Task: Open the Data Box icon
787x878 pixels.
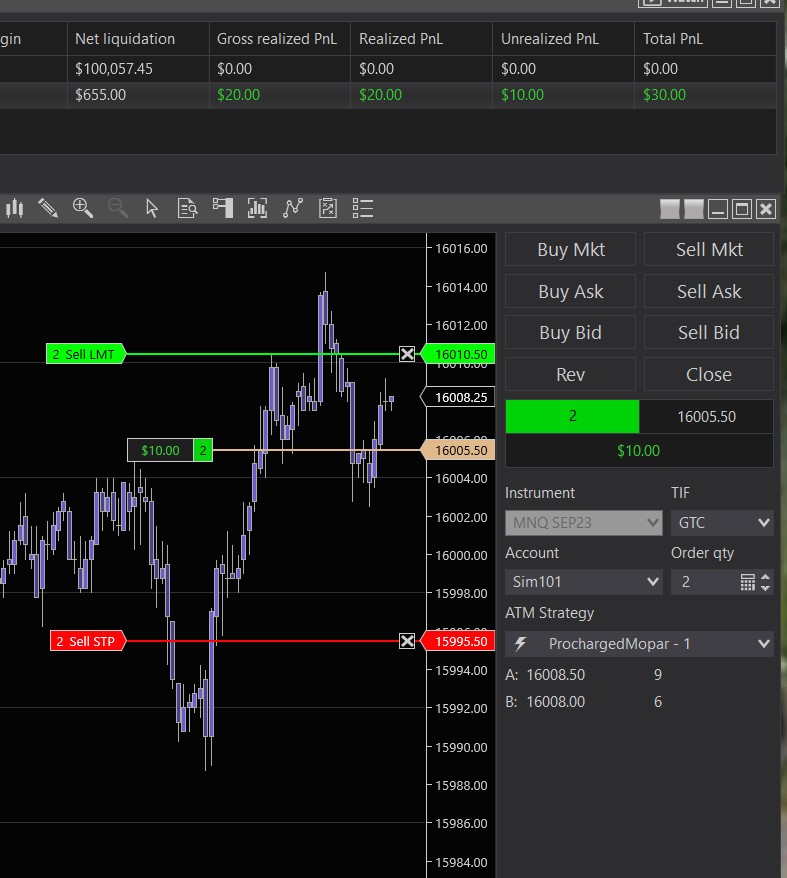Action: pyautogui.click(x=187, y=208)
